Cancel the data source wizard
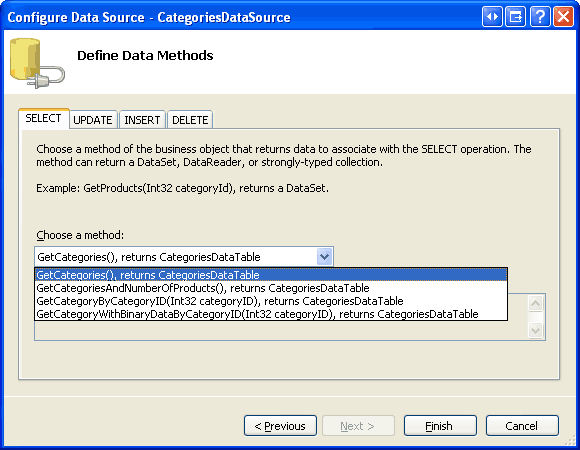The width and height of the screenshot is (580, 450). click(x=522, y=426)
